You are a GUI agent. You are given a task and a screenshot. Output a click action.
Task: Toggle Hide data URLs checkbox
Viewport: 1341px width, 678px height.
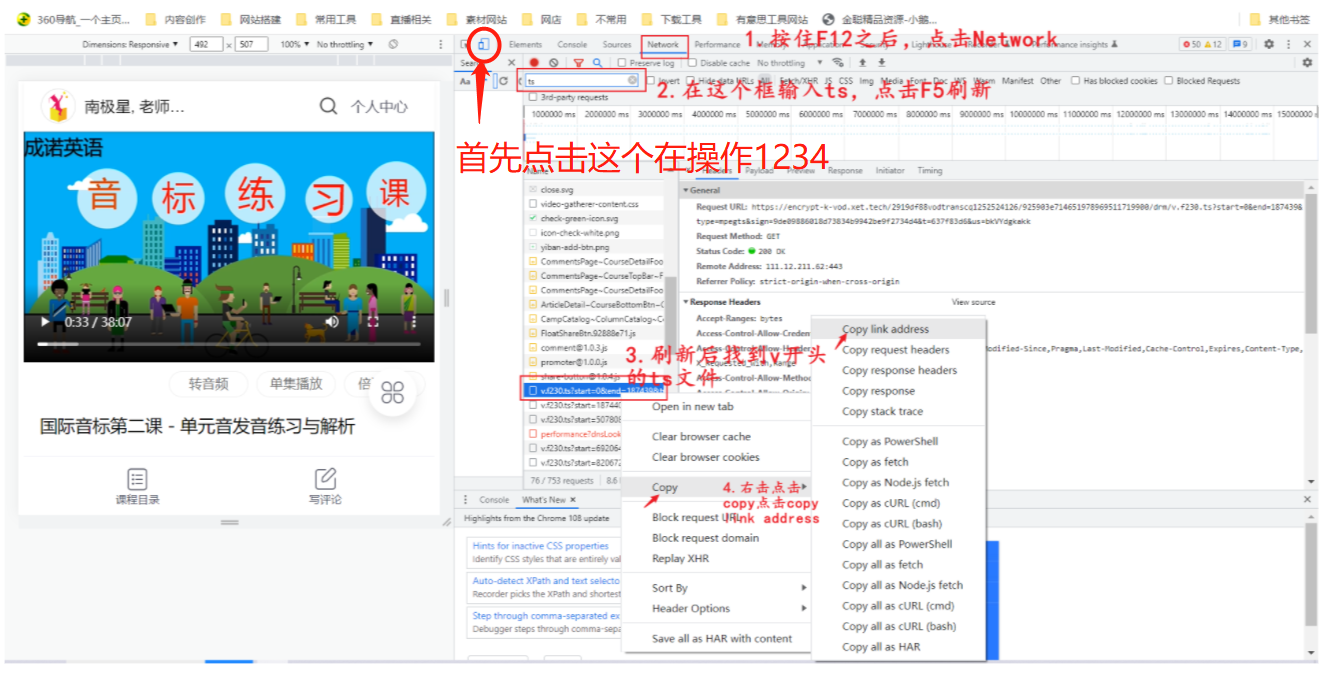690,80
